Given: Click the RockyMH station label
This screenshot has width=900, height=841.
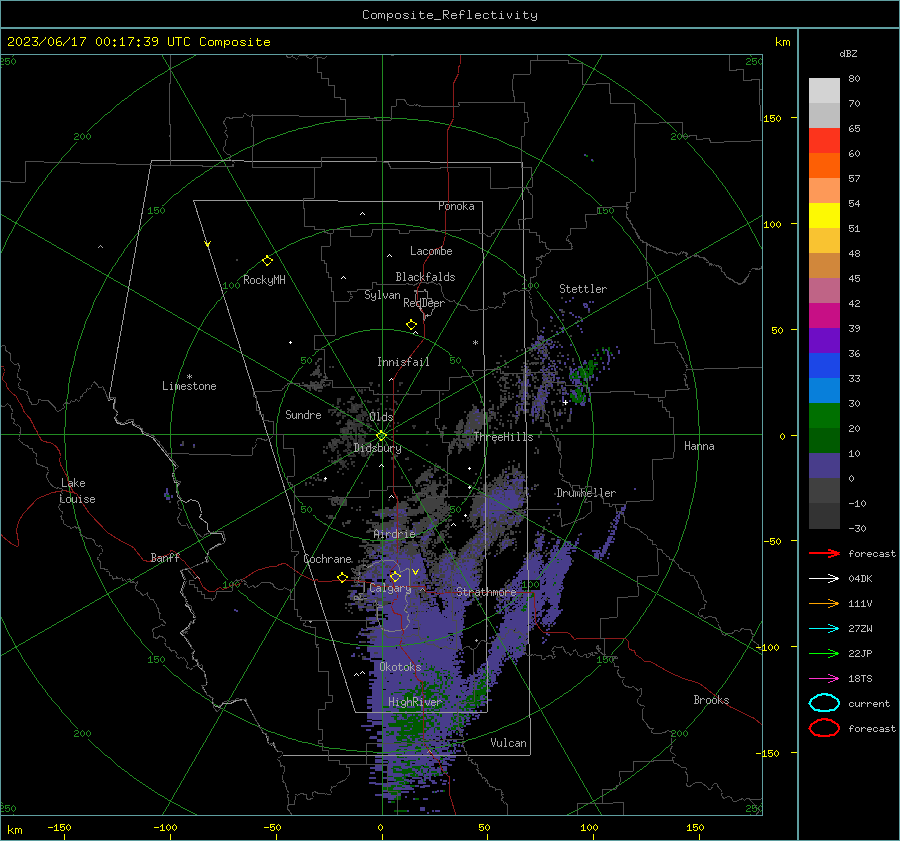Looking at the screenshot, I should pos(264,280).
